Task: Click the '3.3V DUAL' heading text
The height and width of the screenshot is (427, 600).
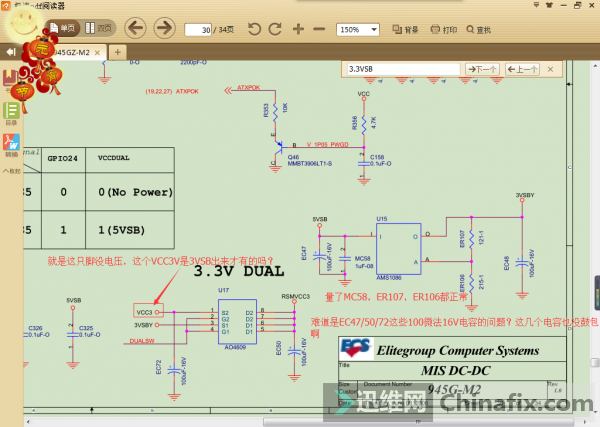Action: point(239,272)
